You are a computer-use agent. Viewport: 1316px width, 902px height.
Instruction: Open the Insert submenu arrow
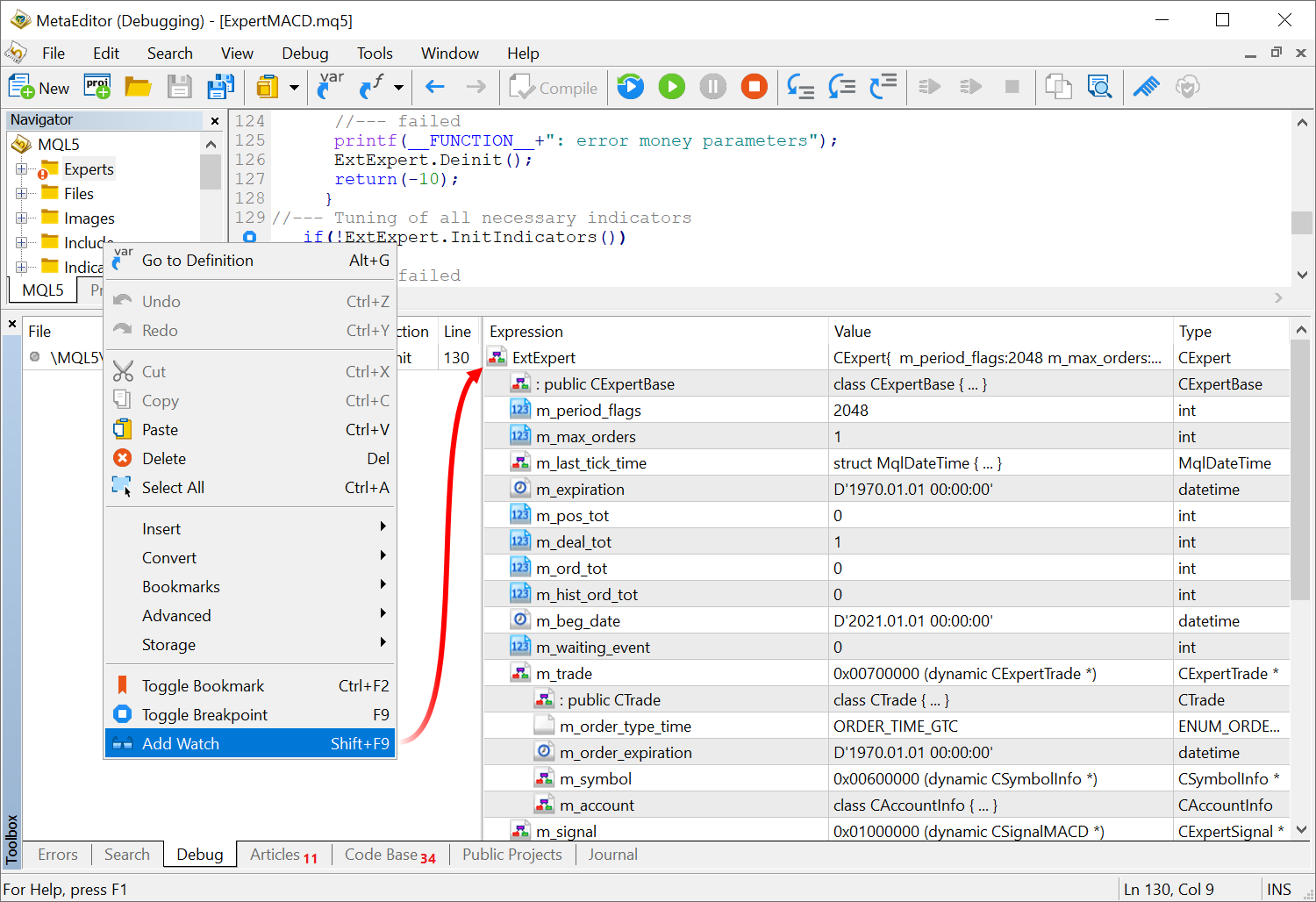tap(383, 527)
